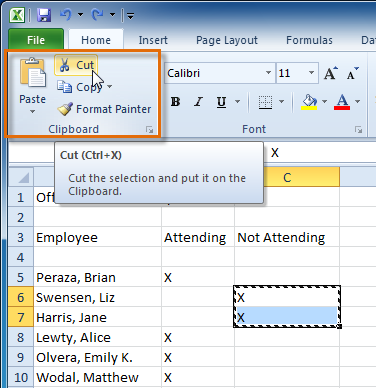Click the formula bar showing X
The height and width of the screenshot is (388, 376).
pos(320,153)
